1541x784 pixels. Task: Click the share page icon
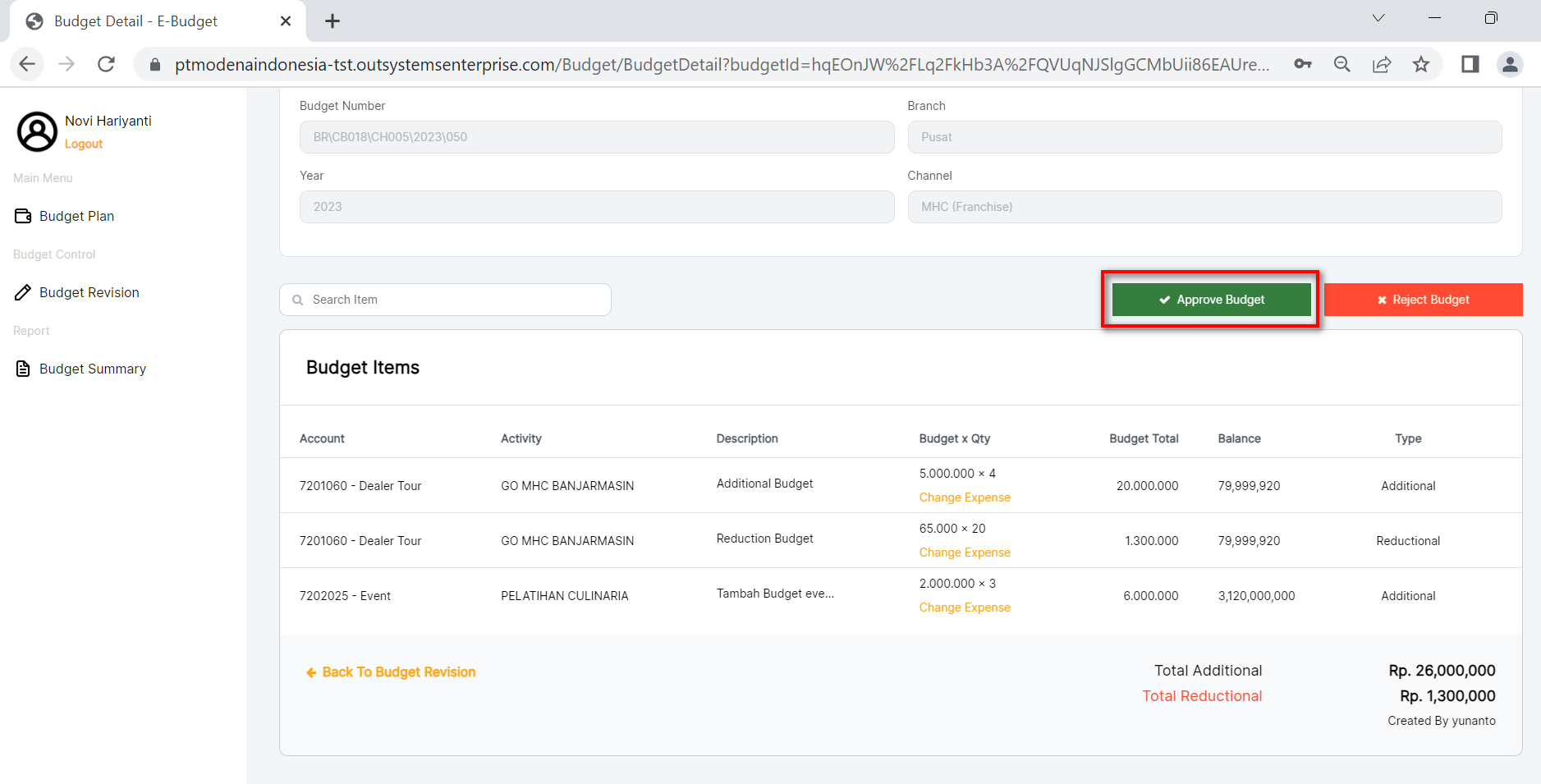(x=1382, y=64)
